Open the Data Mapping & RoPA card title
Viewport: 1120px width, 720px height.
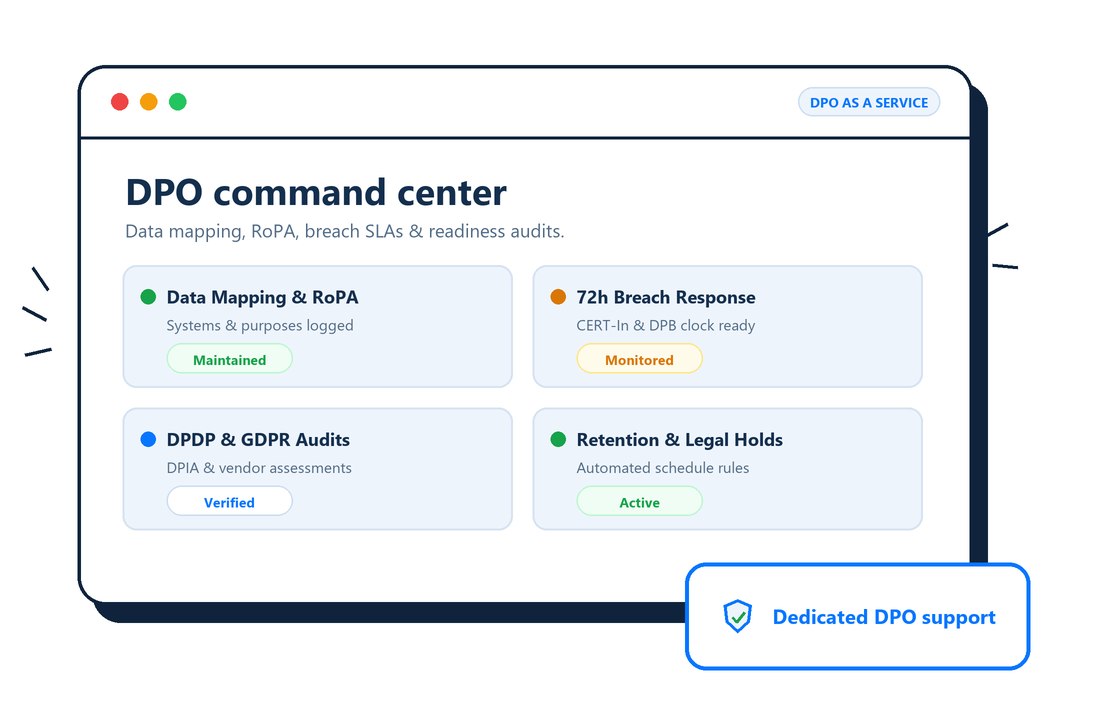(x=262, y=297)
